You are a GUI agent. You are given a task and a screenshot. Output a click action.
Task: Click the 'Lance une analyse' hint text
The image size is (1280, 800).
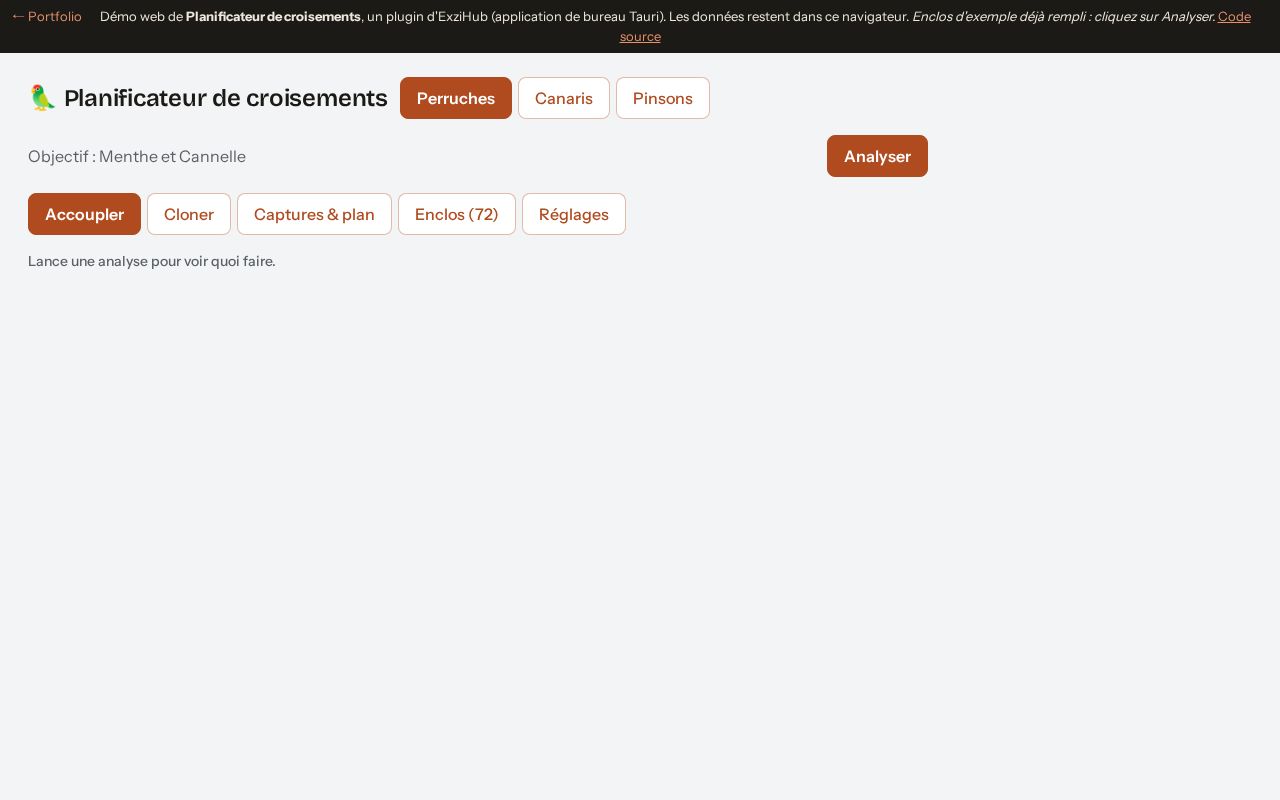coord(152,261)
